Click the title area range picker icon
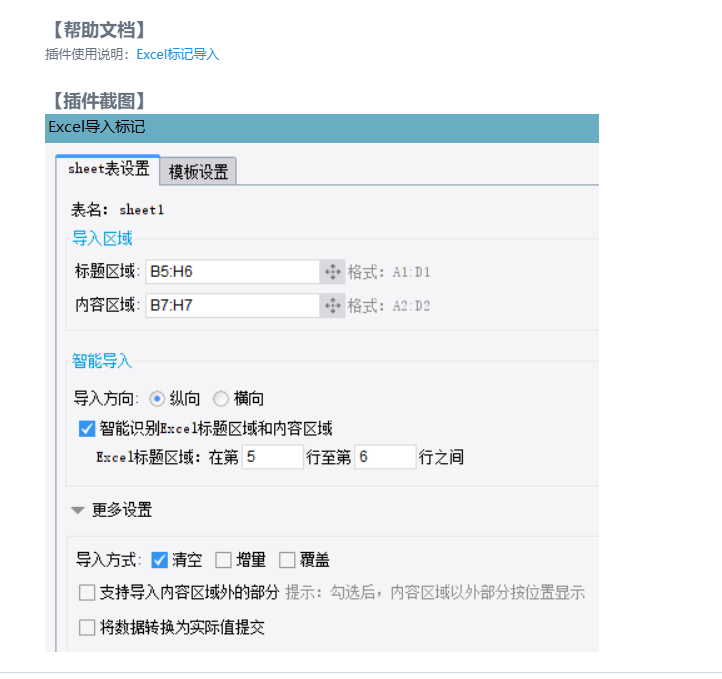This screenshot has width=722, height=679. (x=332, y=271)
